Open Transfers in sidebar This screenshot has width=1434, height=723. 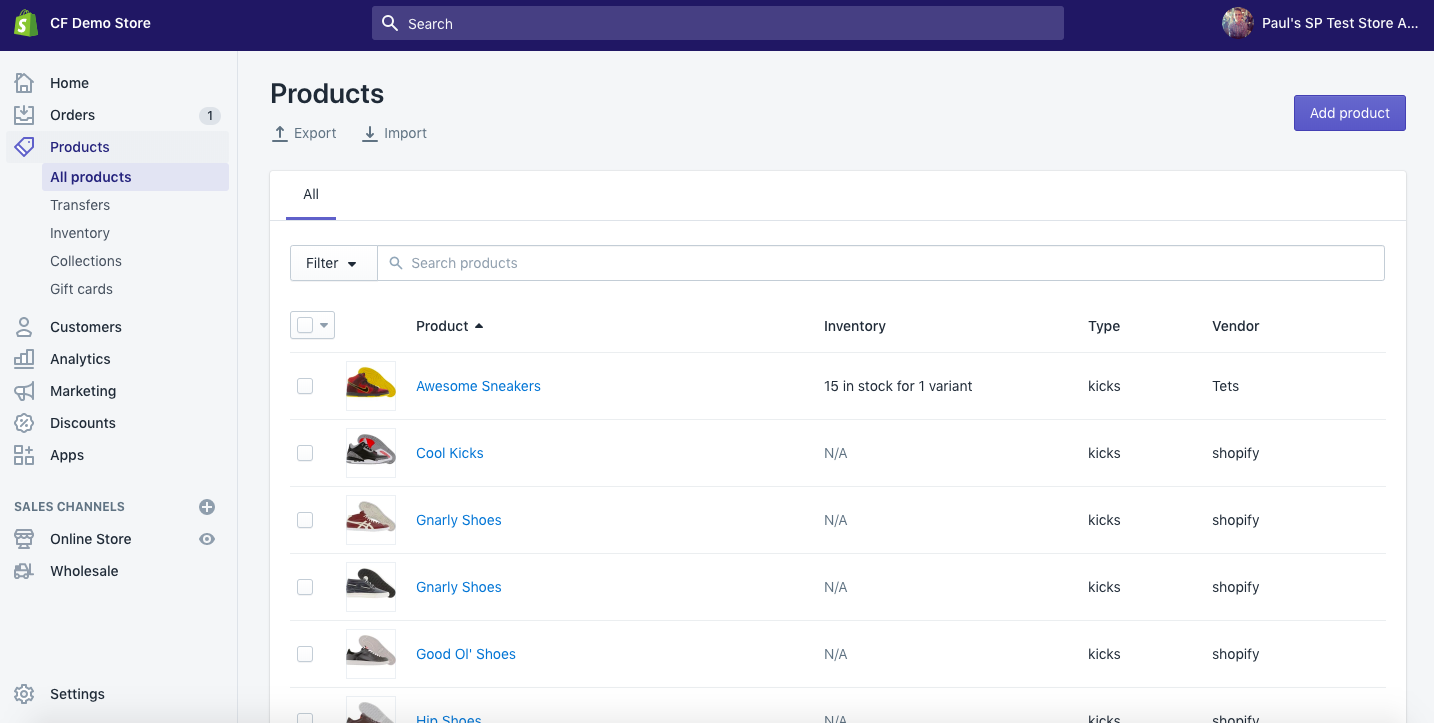tap(80, 205)
